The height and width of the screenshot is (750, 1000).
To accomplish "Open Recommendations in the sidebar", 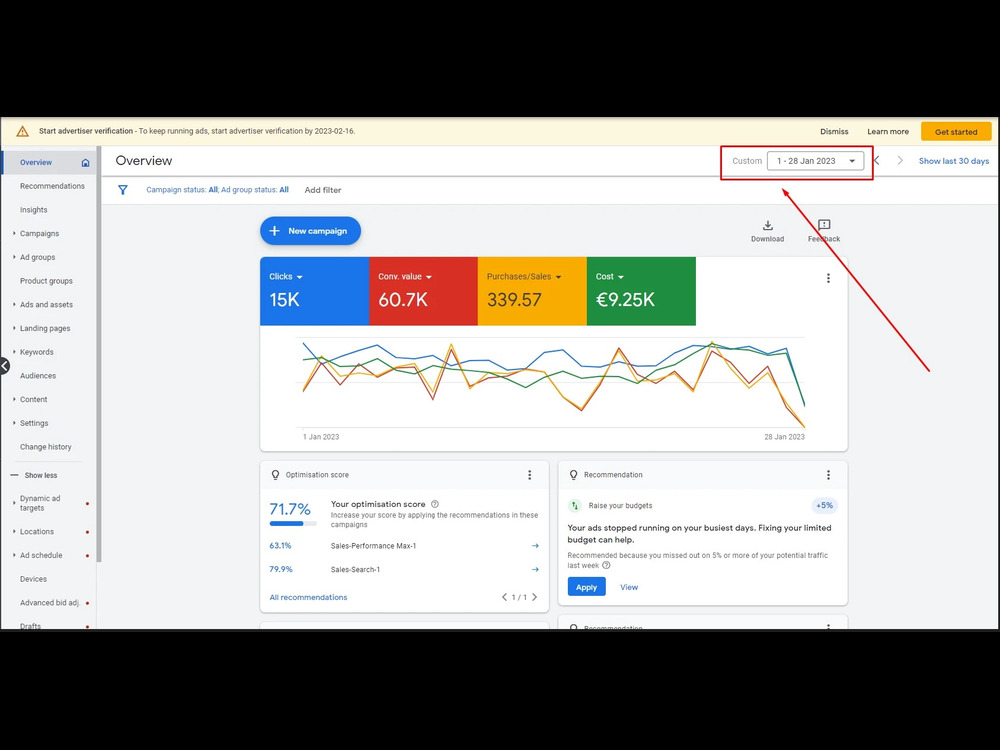I will (52, 186).
